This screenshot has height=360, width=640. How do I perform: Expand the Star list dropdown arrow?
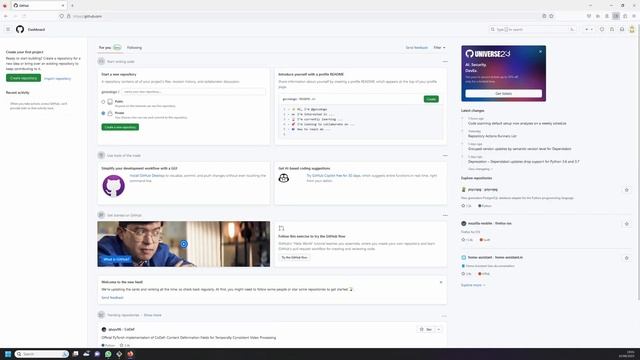pyautogui.click(x=439, y=329)
